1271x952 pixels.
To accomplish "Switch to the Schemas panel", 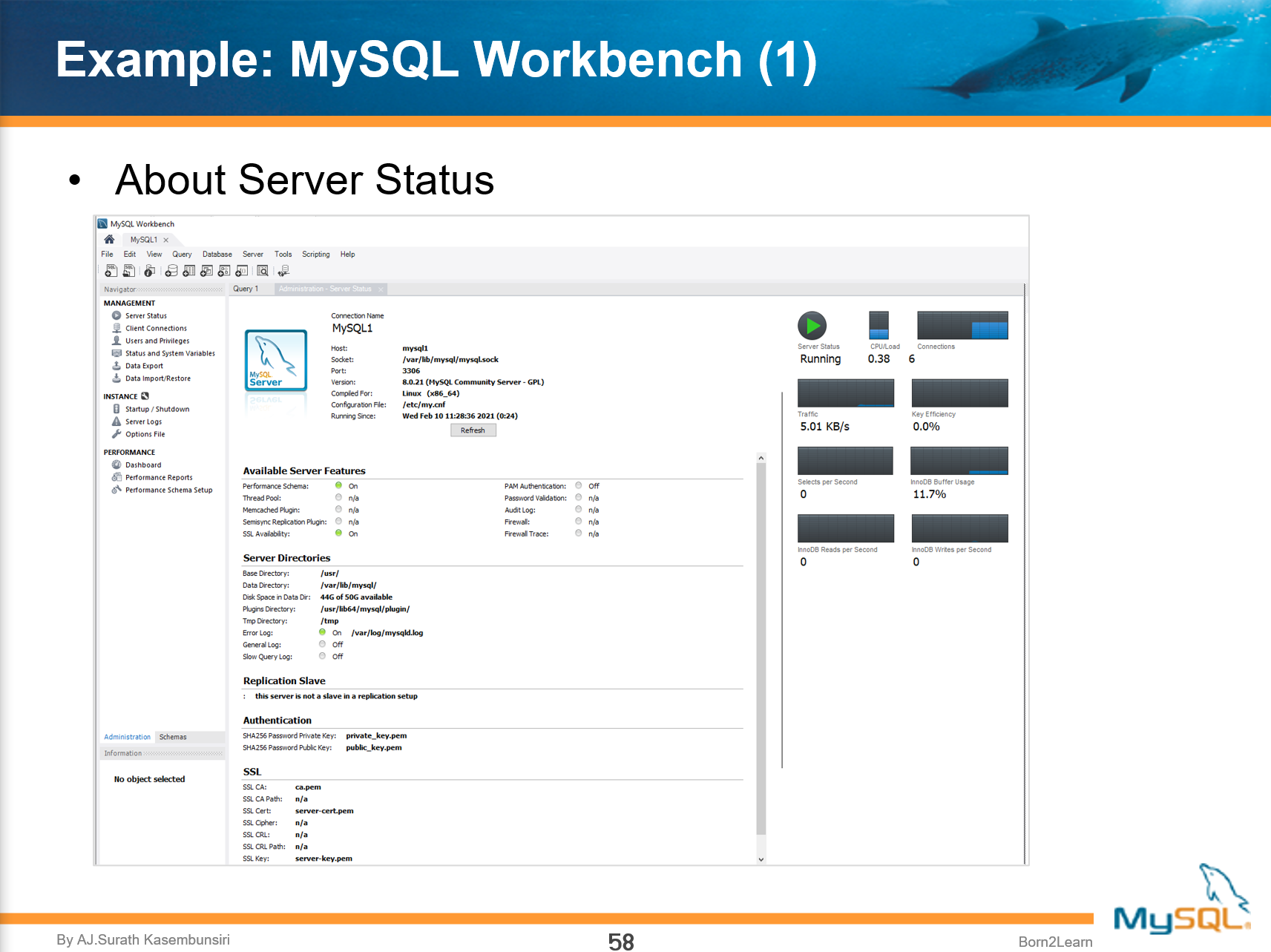I will (x=172, y=737).
